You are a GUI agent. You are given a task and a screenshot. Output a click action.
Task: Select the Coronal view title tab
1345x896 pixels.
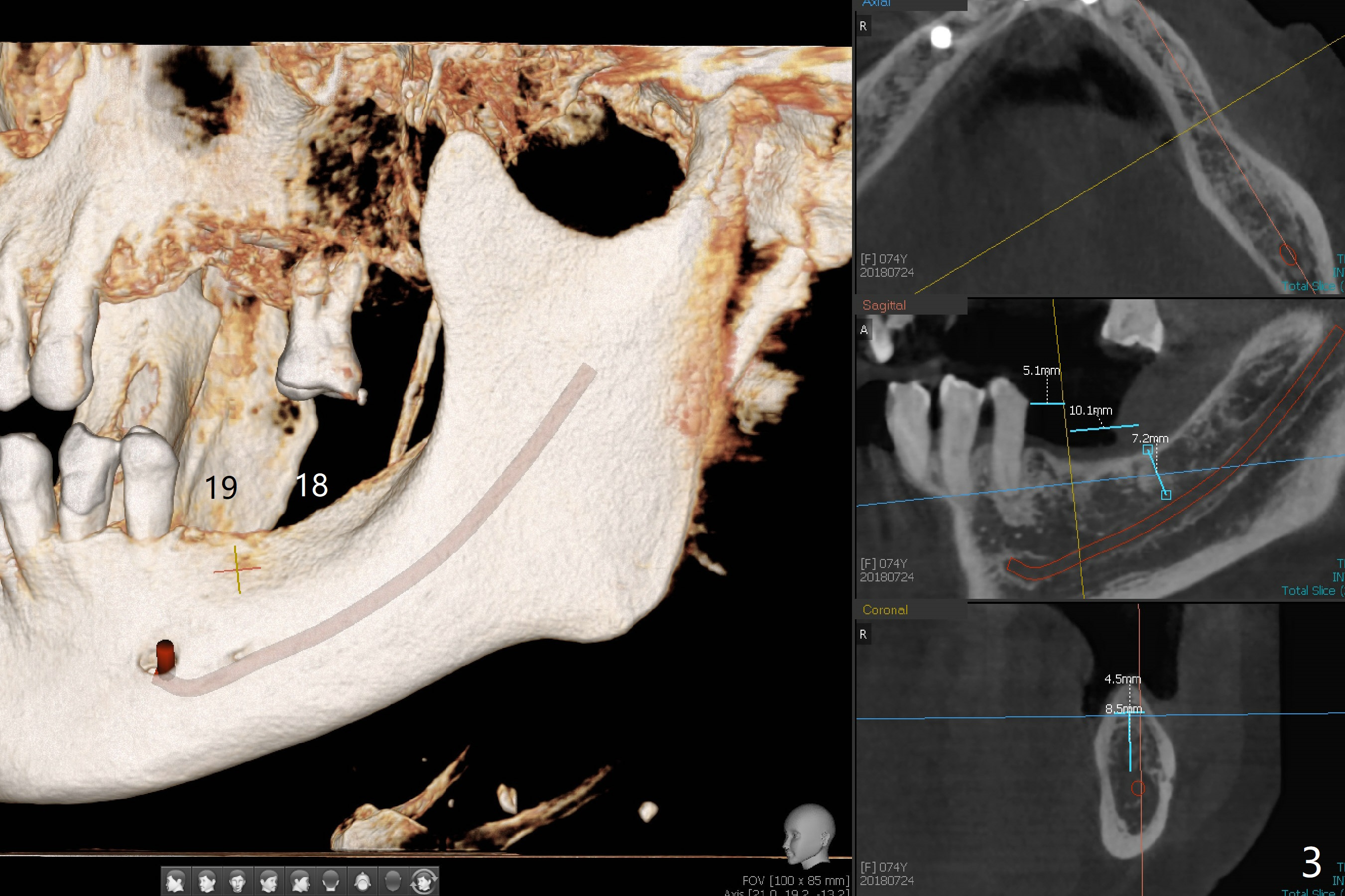tap(885, 610)
